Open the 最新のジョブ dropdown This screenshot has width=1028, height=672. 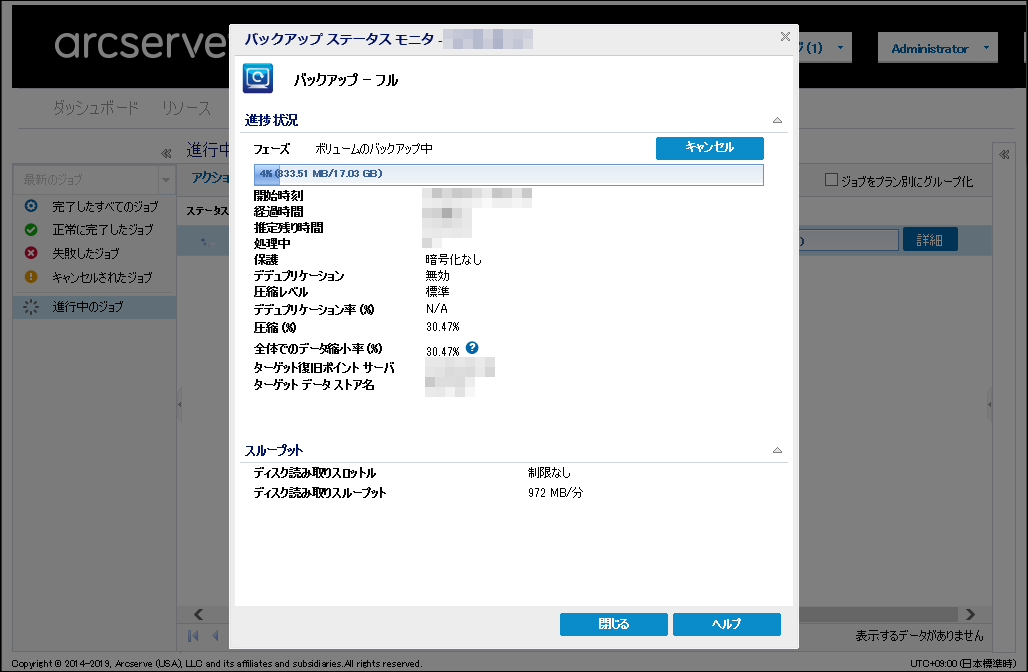[166, 179]
